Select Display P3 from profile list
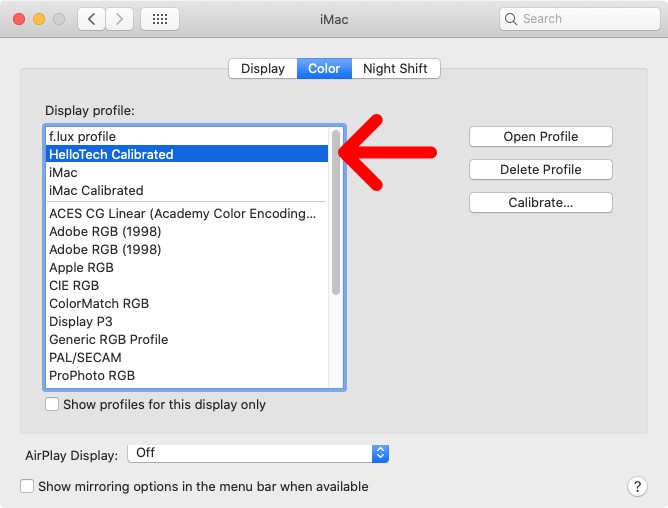Image resolution: width=668 pixels, height=508 pixels. click(81, 321)
